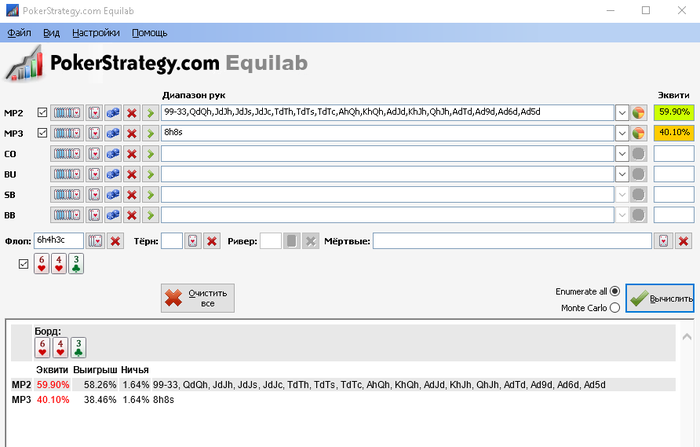Click green arrow in MP3 row

pos(150,133)
